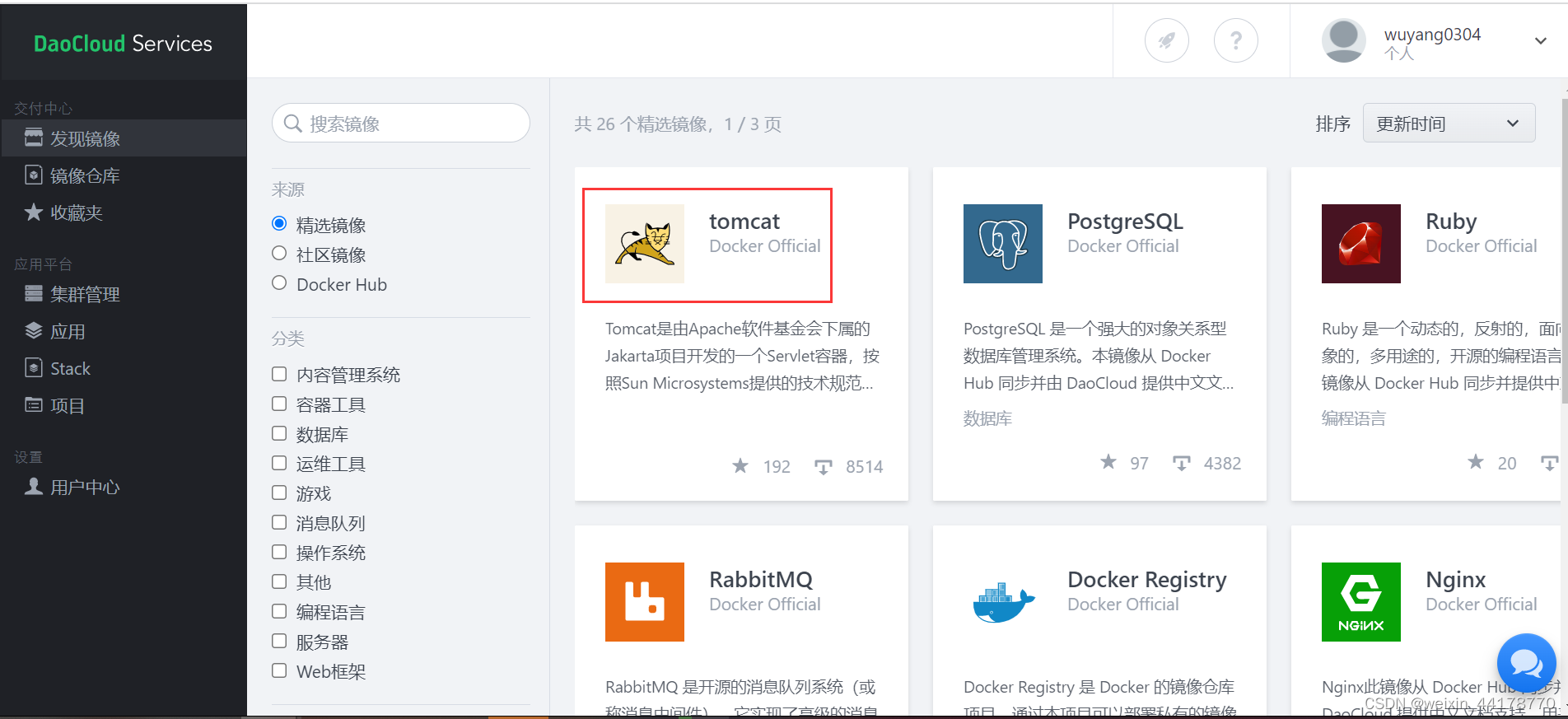Screen dimensions: 1568x719
Task: Select the 精选镜像 radio button
Action: click(279, 223)
